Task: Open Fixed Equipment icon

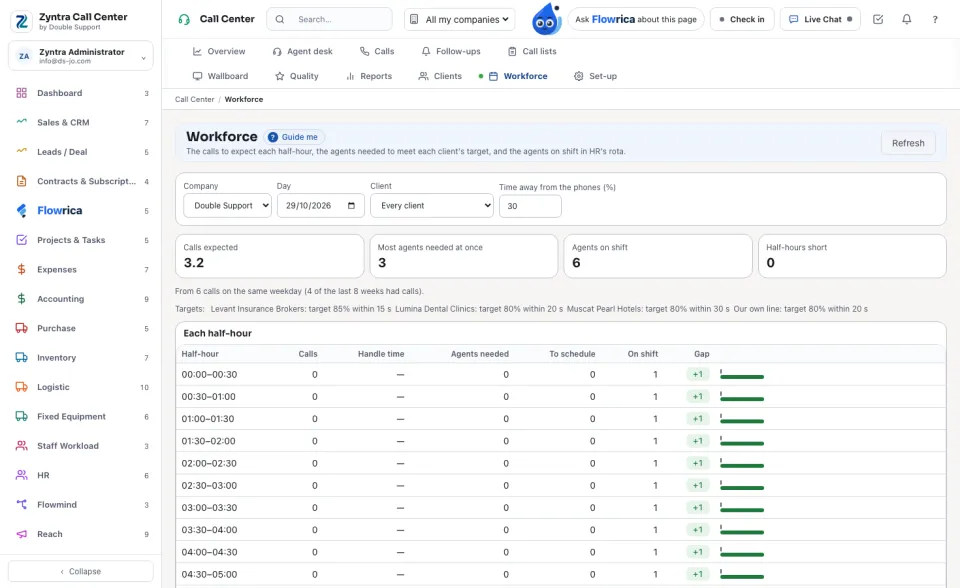Action: tap(21, 416)
